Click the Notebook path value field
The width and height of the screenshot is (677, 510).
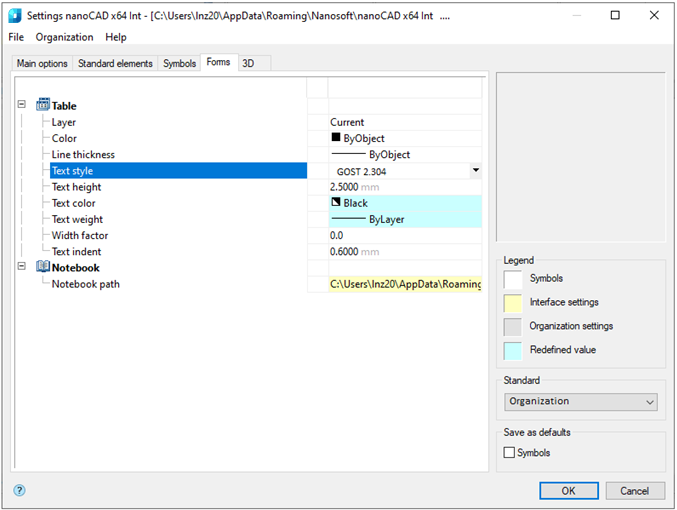(405, 284)
